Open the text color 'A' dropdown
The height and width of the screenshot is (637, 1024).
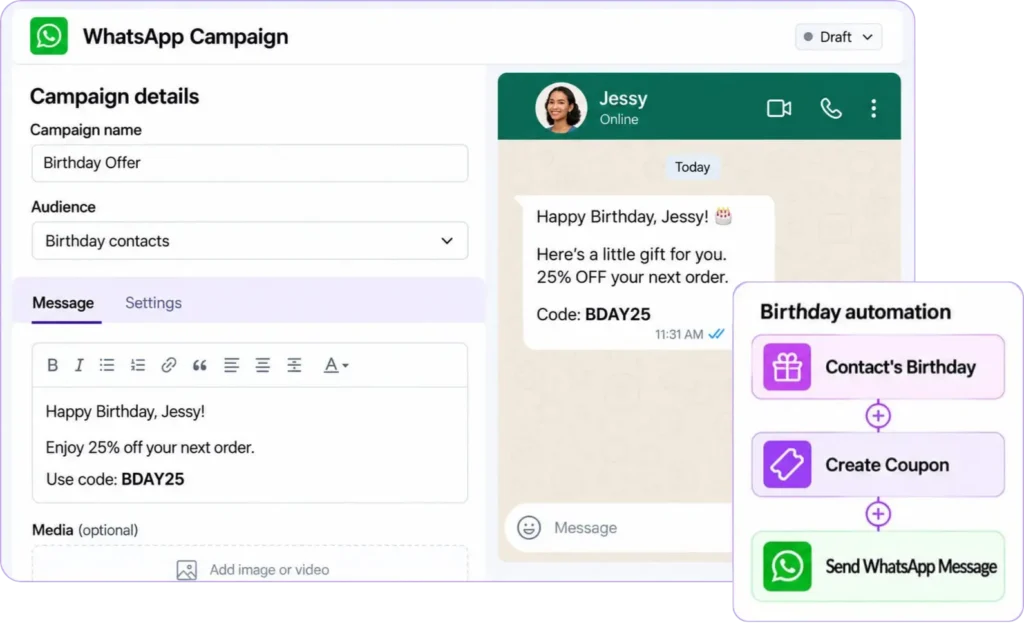click(x=336, y=365)
